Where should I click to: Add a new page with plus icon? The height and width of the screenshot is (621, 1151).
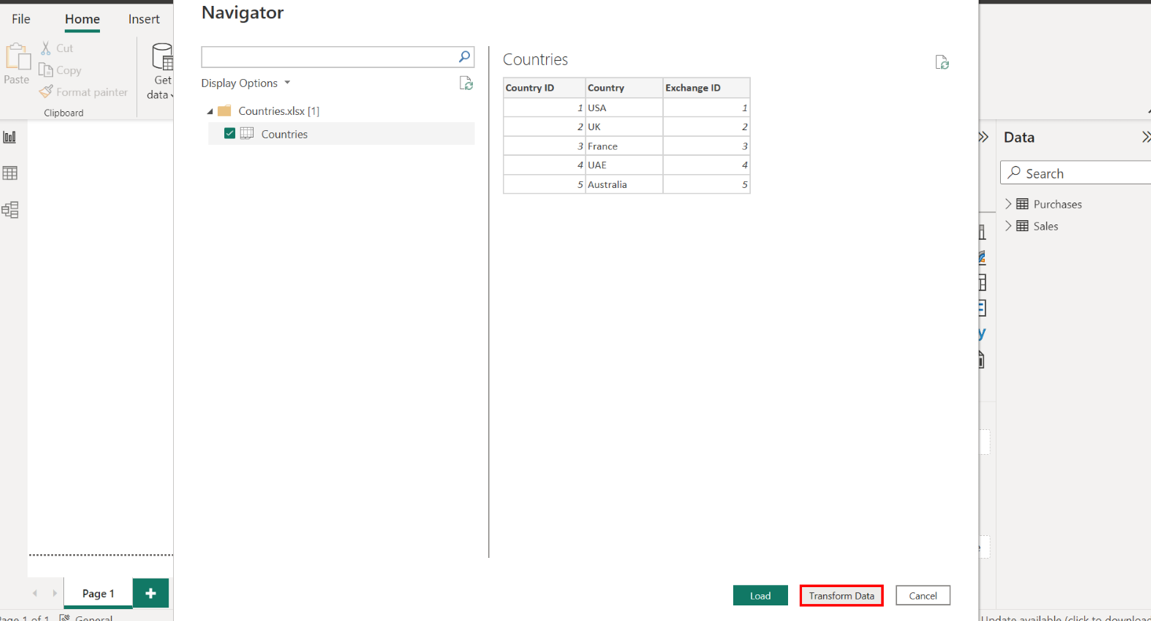point(150,593)
